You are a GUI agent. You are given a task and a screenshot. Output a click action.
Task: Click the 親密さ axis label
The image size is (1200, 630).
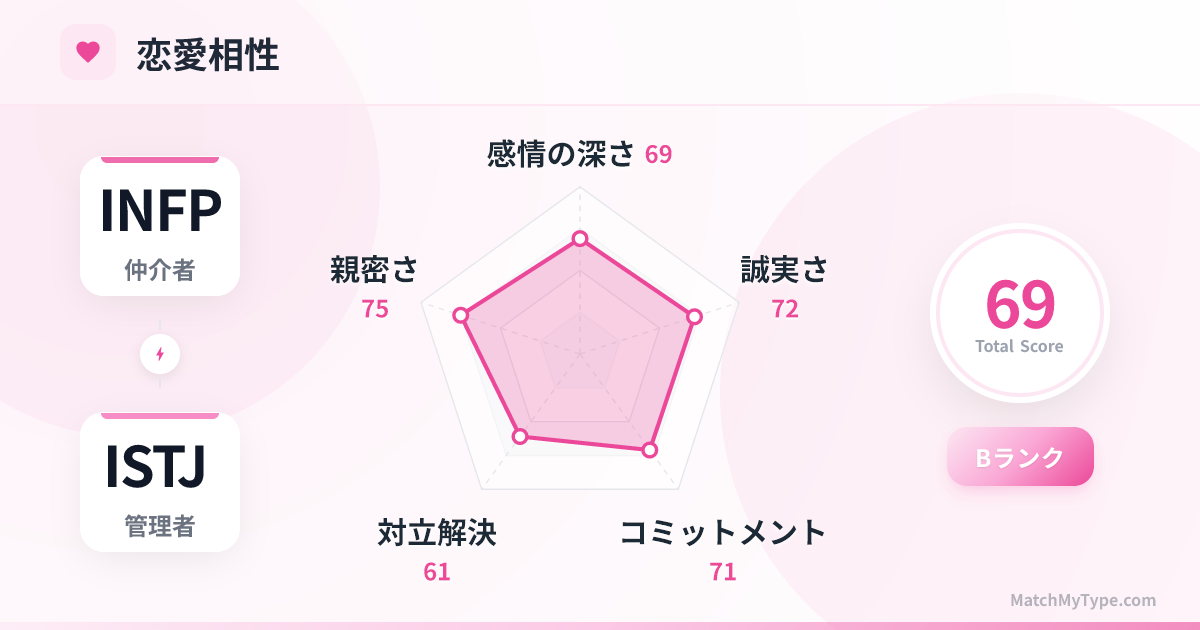click(x=374, y=270)
